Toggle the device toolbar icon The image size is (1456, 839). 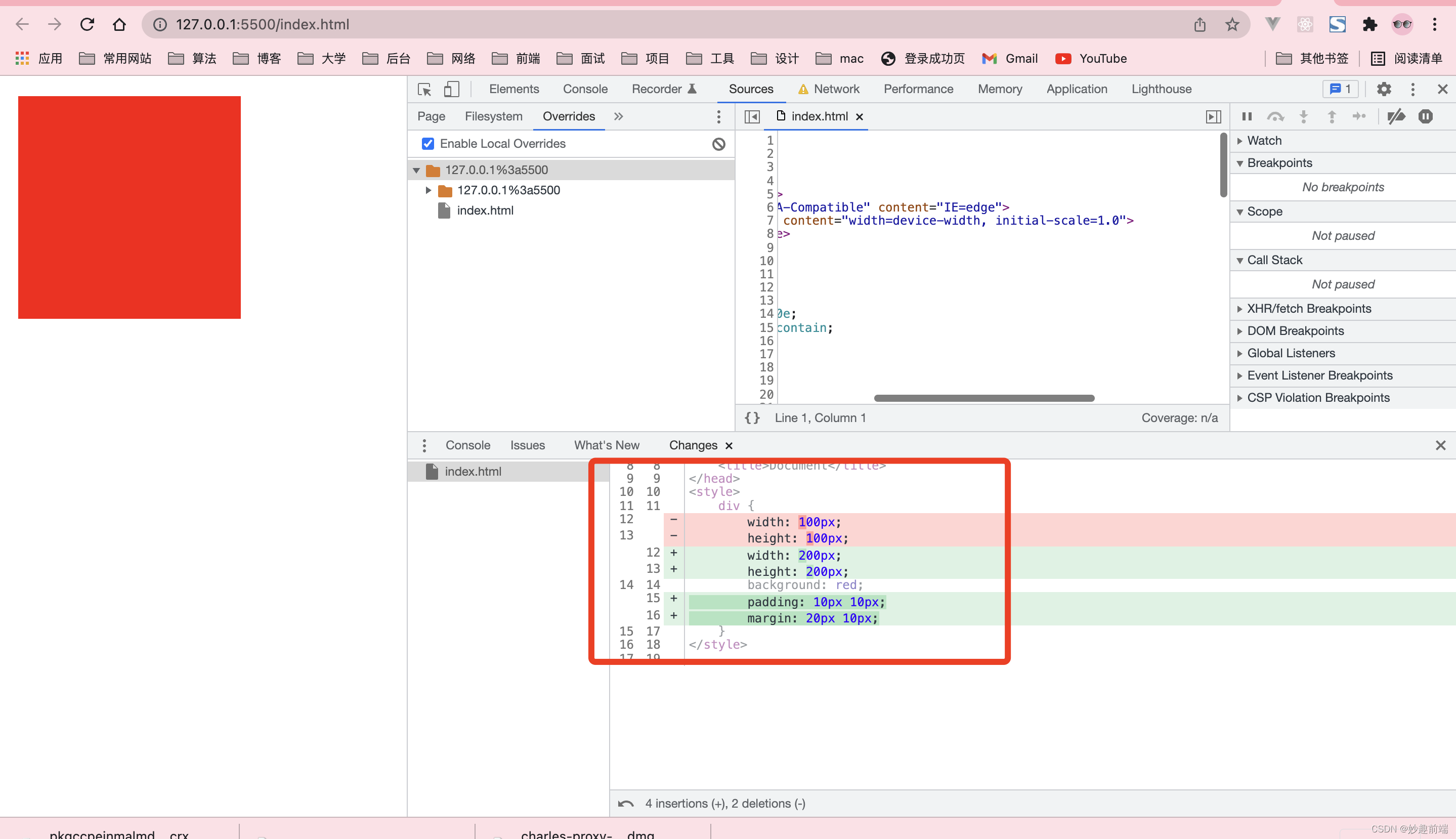coord(452,90)
